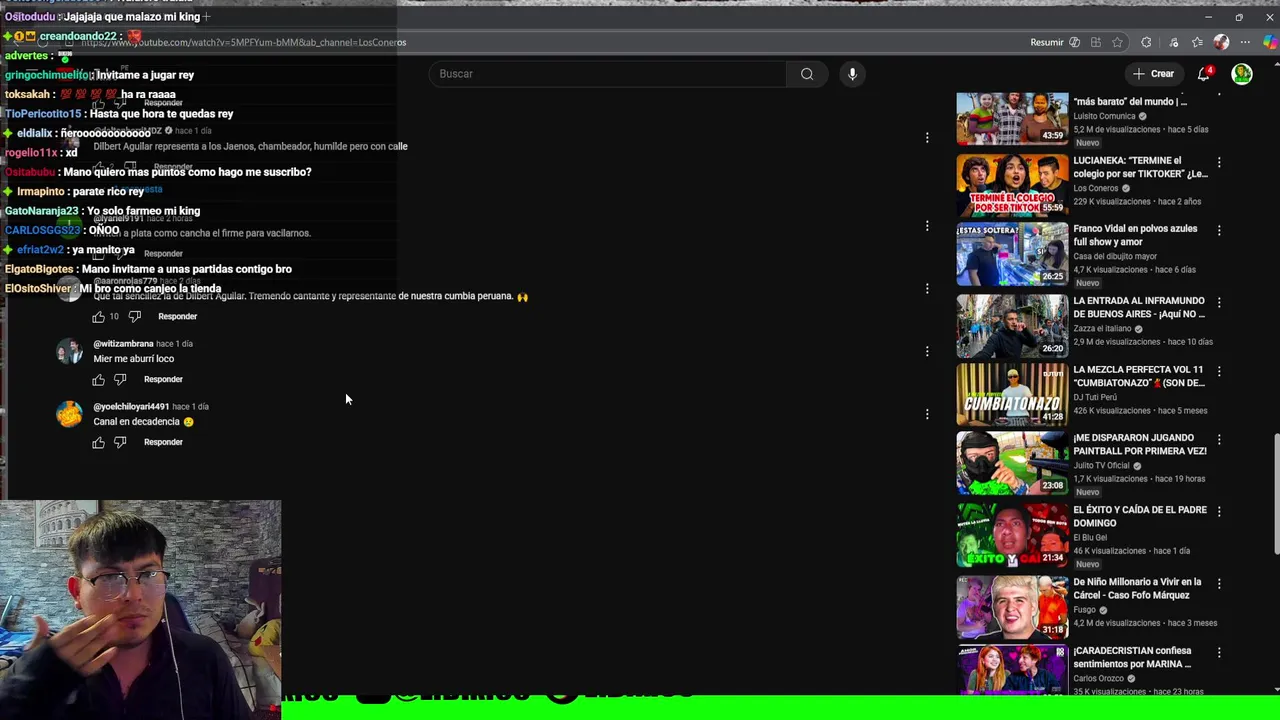Open options menu for @yoelchiloyari4491 comment

coord(927,414)
